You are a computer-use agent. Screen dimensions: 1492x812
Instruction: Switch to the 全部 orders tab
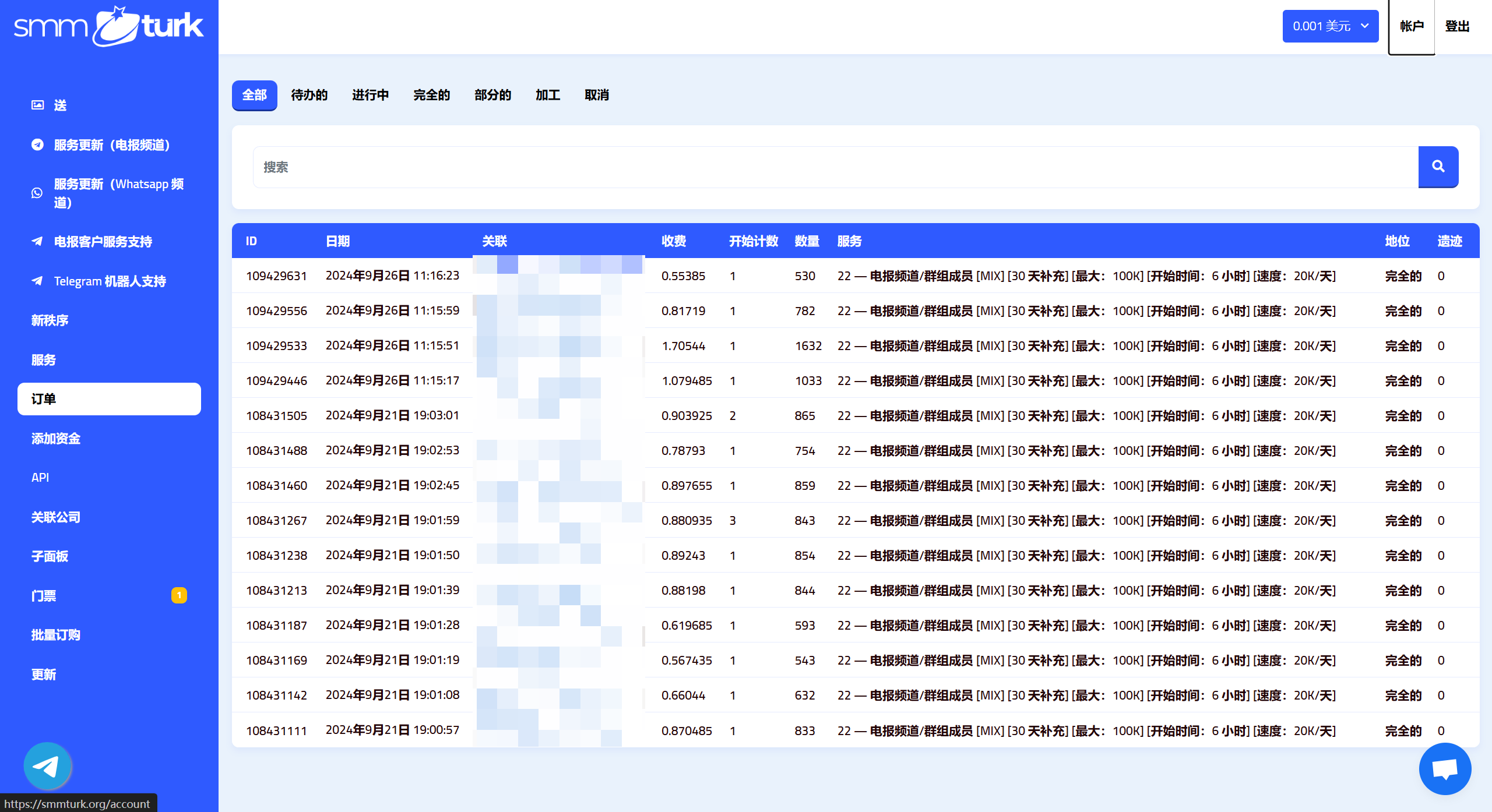coord(254,95)
